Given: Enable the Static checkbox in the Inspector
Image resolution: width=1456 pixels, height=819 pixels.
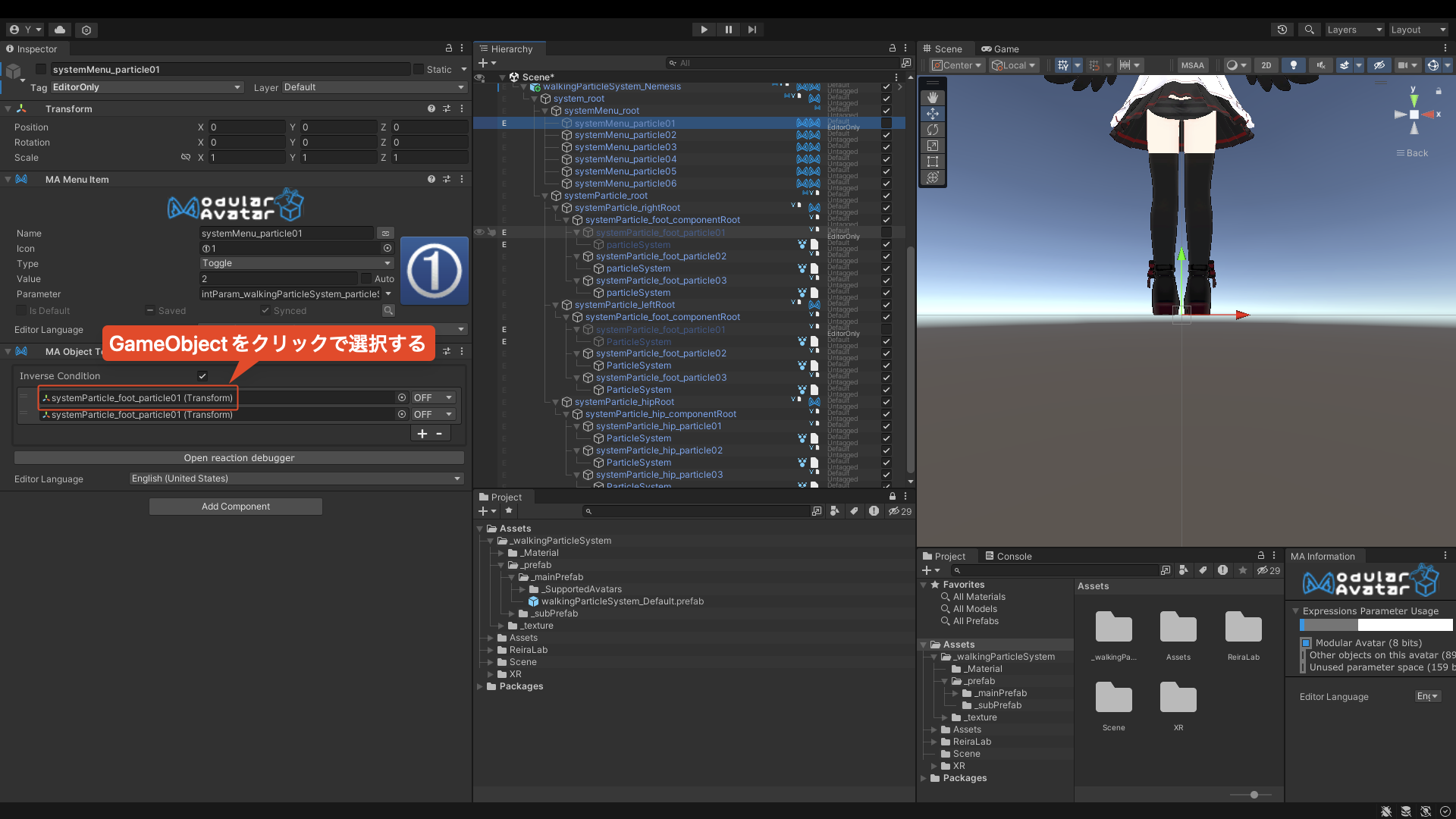Looking at the screenshot, I should pyautogui.click(x=419, y=69).
